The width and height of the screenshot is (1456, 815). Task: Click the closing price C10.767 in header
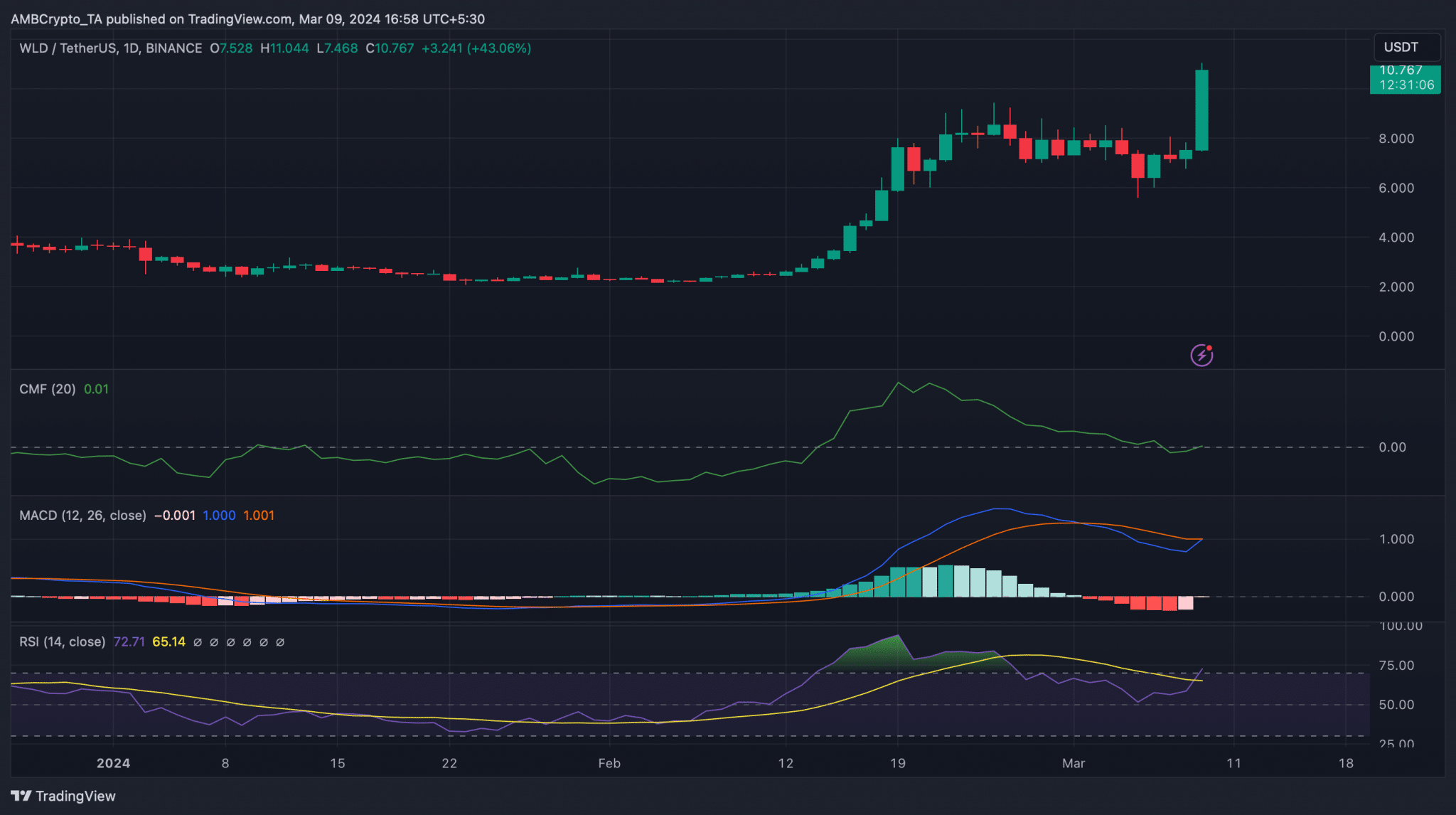click(390, 48)
